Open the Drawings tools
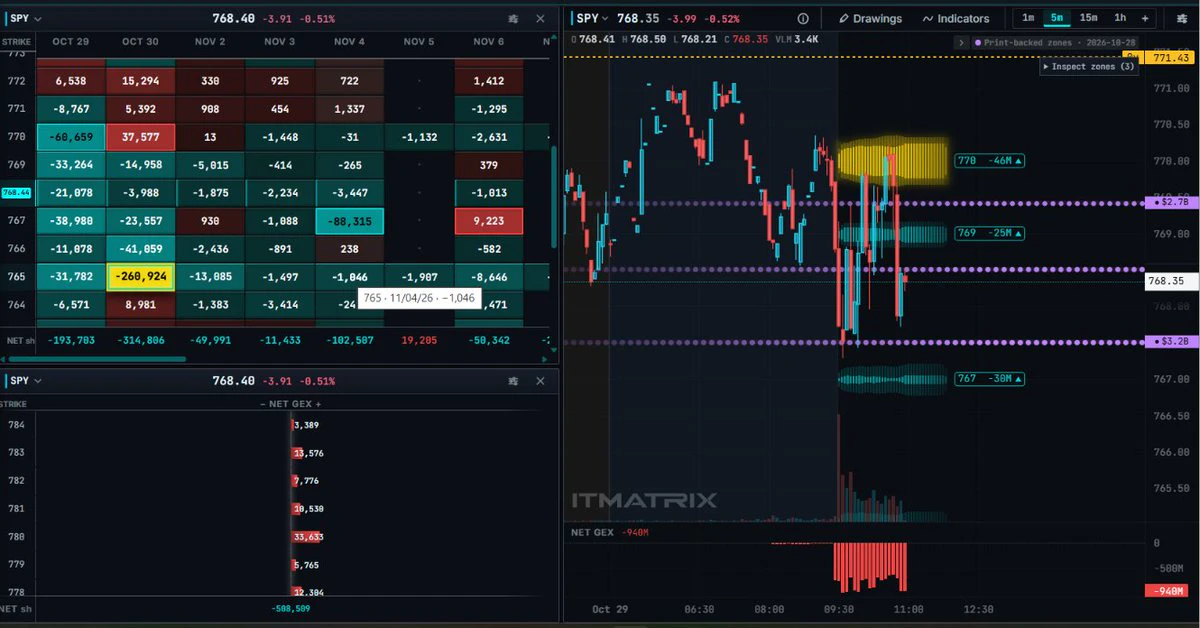1200x628 pixels. pos(870,18)
